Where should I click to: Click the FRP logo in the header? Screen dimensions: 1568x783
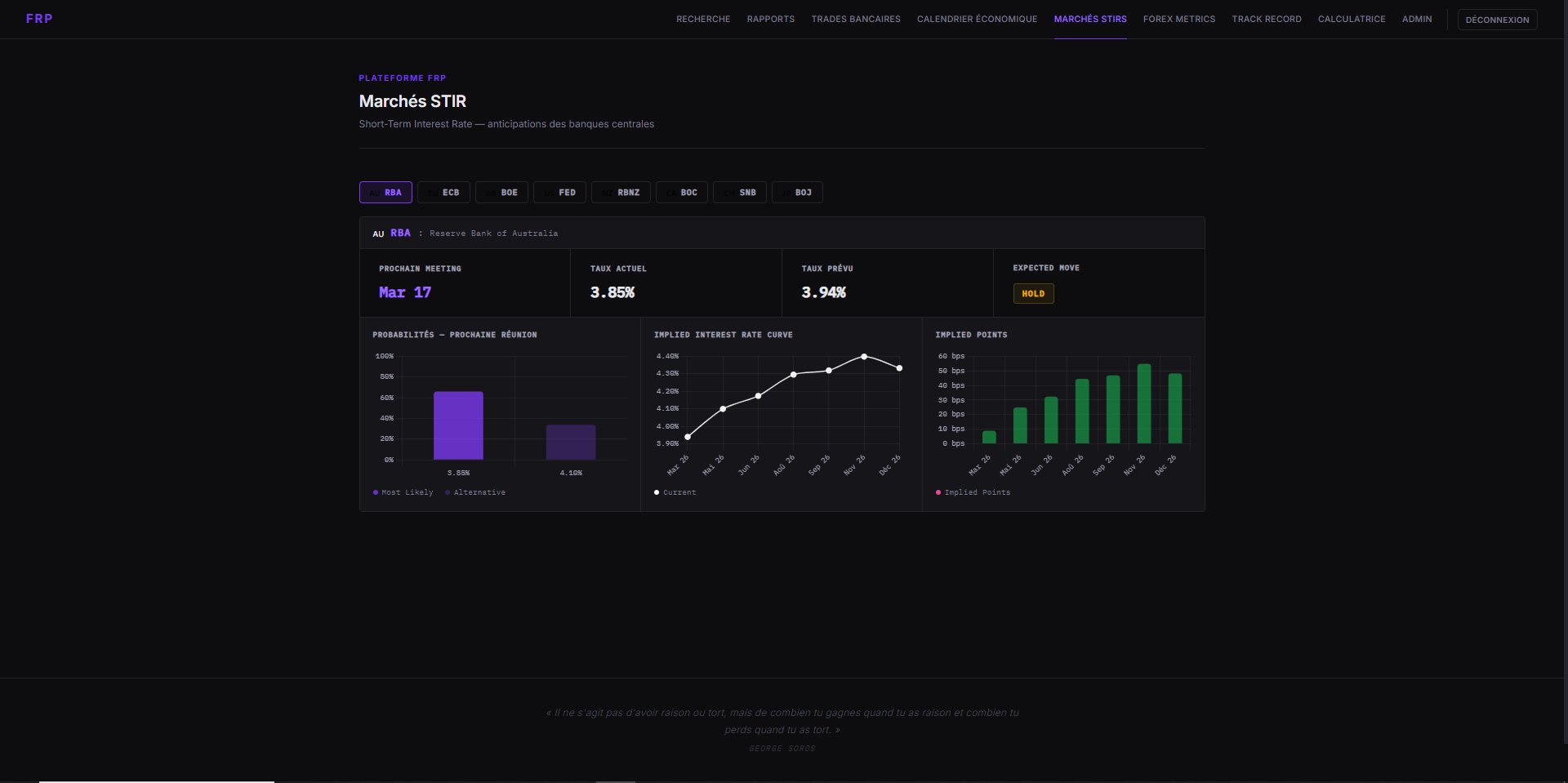coord(39,19)
